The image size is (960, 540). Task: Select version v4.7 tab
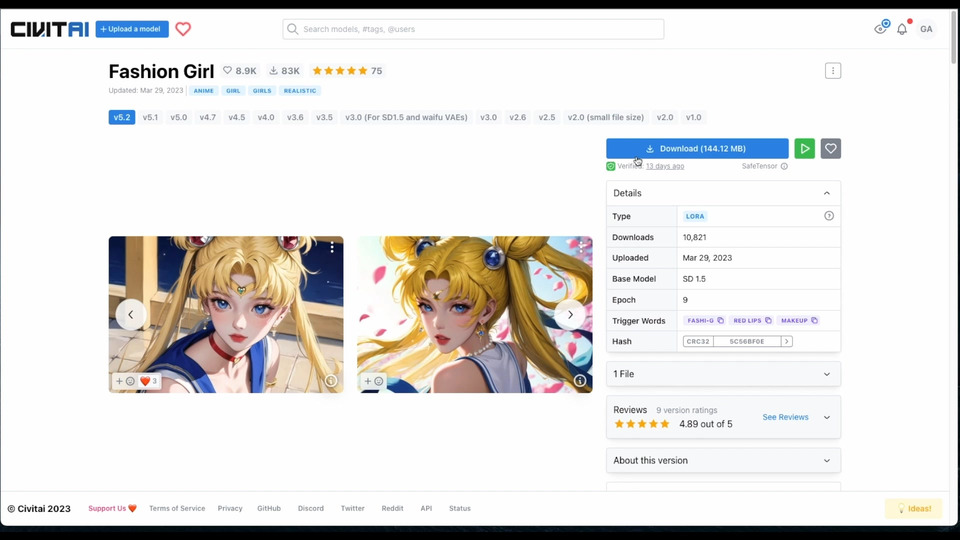208,117
